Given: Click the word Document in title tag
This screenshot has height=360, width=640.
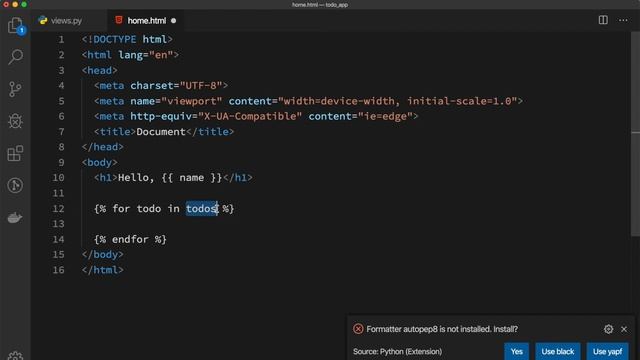Looking at the screenshot, I should (x=161, y=131).
